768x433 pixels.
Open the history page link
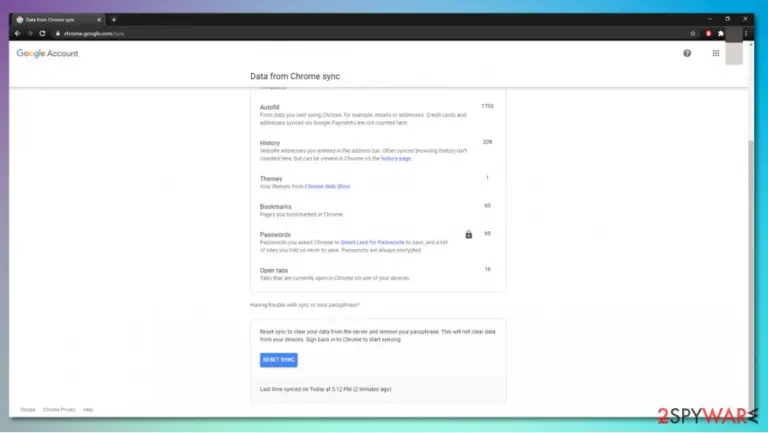[396, 159]
